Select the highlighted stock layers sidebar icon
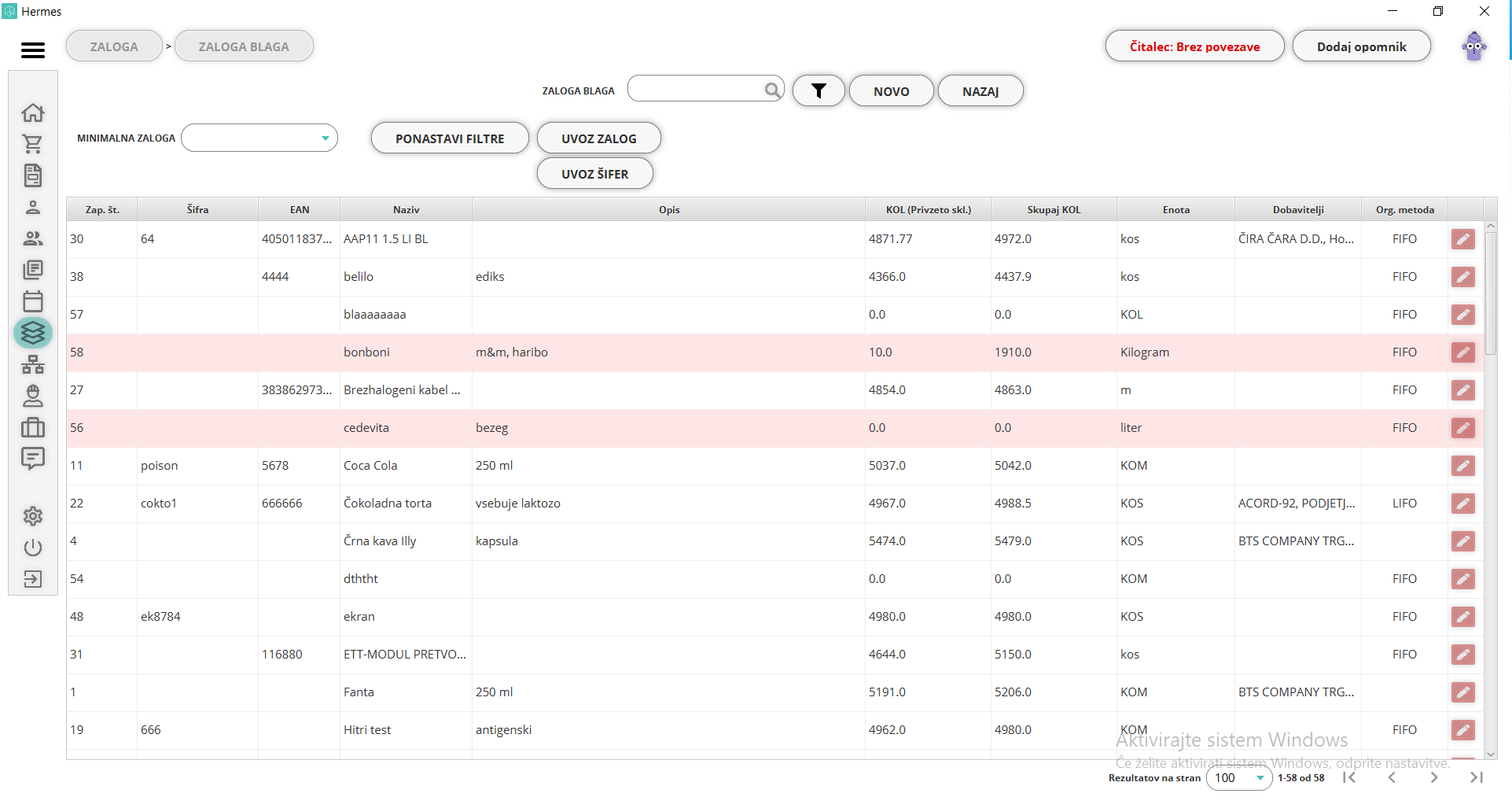 [x=33, y=334]
